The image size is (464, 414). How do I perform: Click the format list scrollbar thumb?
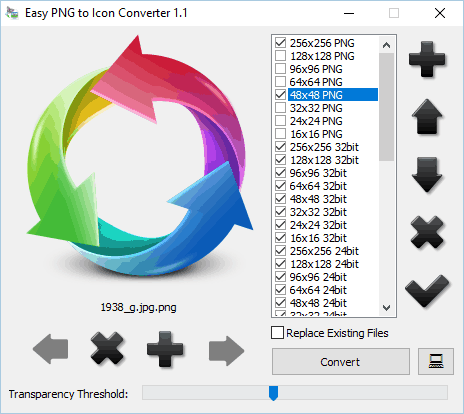click(386, 107)
